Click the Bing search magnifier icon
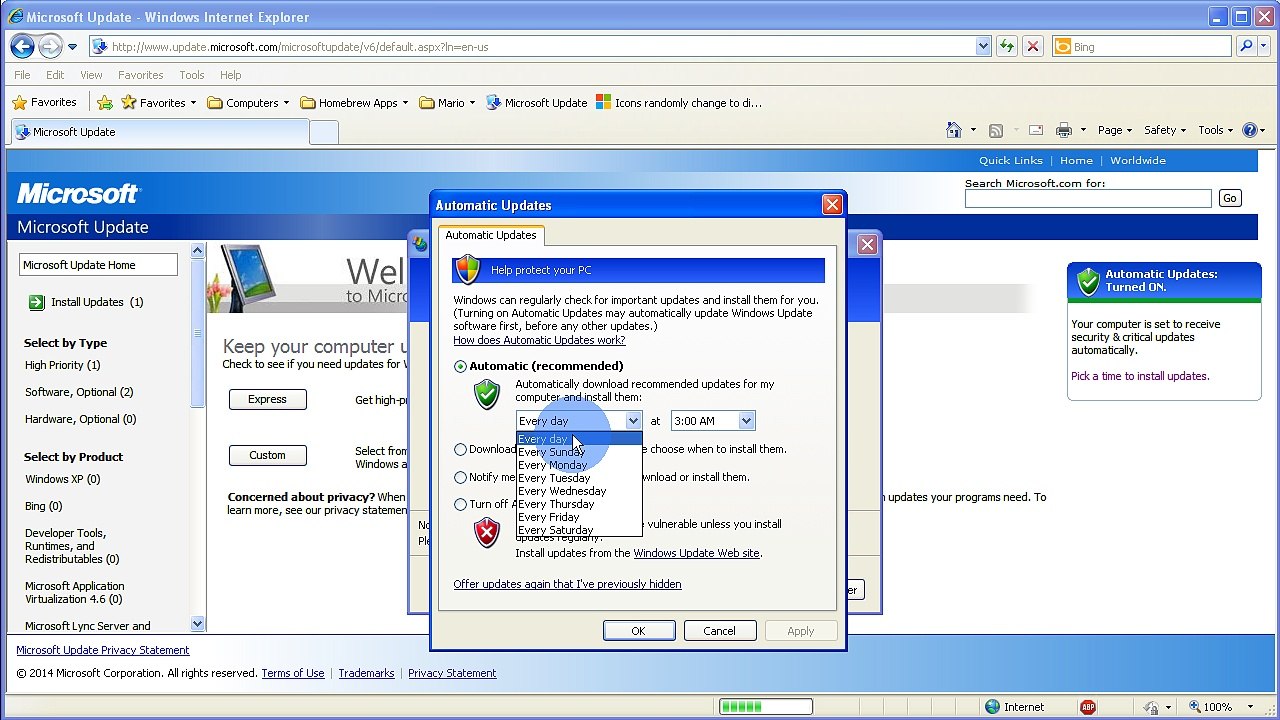The width and height of the screenshot is (1280, 720). coord(1245,46)
